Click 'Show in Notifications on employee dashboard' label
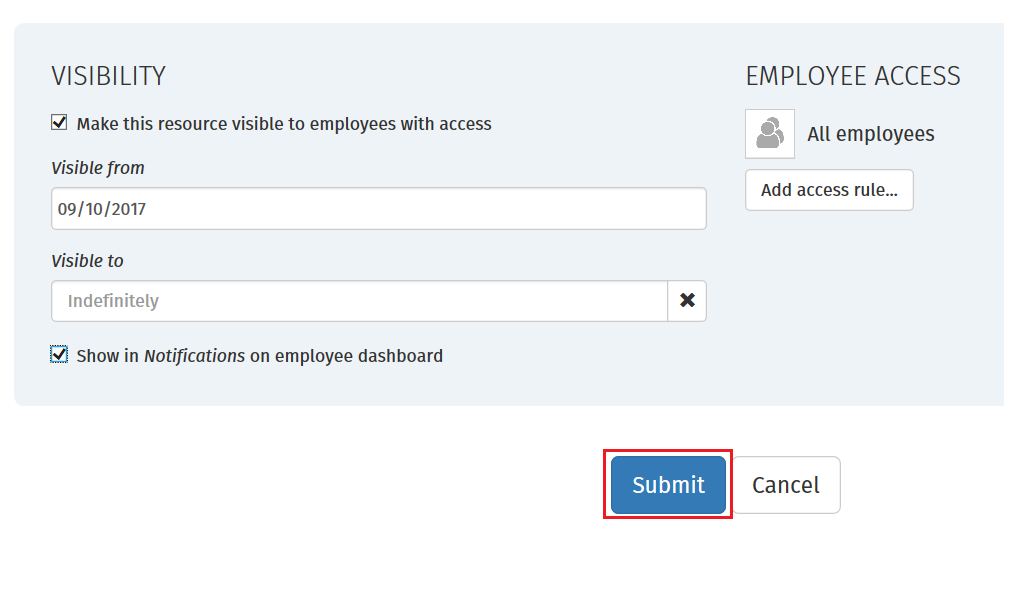The width and height of the screenshot is (1011, 591). point(259,356)
